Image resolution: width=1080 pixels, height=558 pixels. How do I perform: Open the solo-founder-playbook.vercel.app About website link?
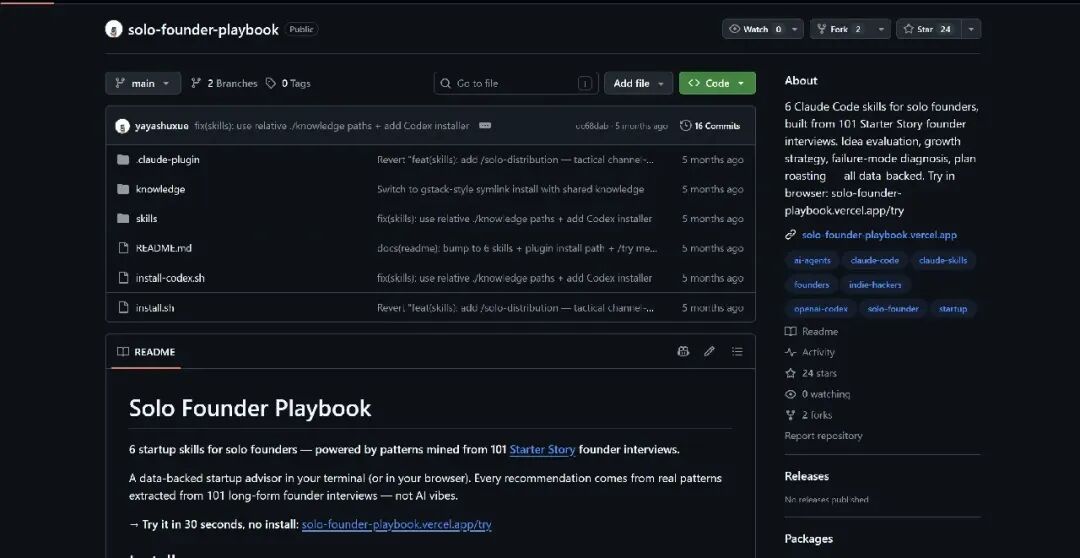click(x=879, y=235)
